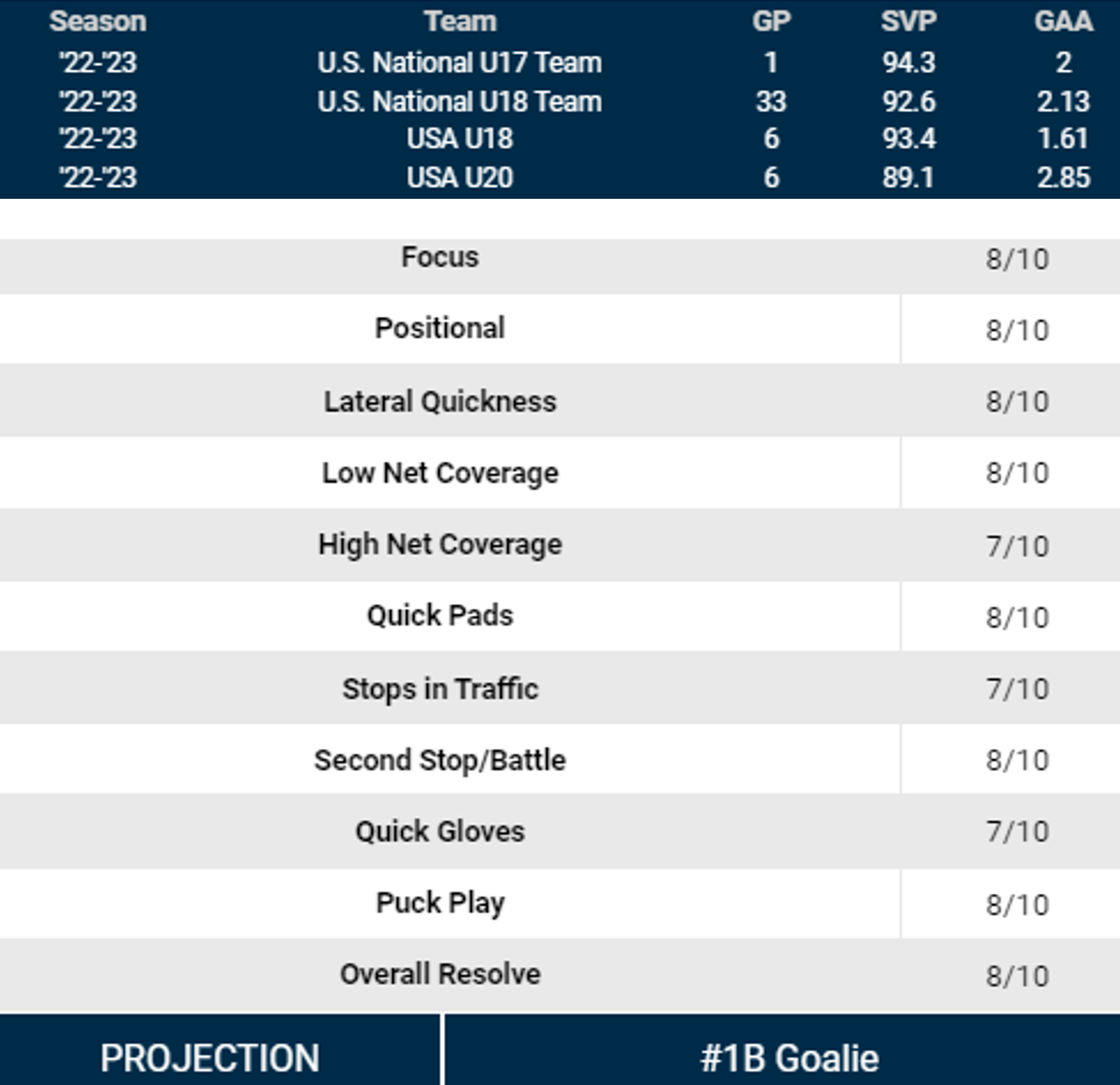
Task: Select the Stops in Traffic label
Action: (440, 689)
